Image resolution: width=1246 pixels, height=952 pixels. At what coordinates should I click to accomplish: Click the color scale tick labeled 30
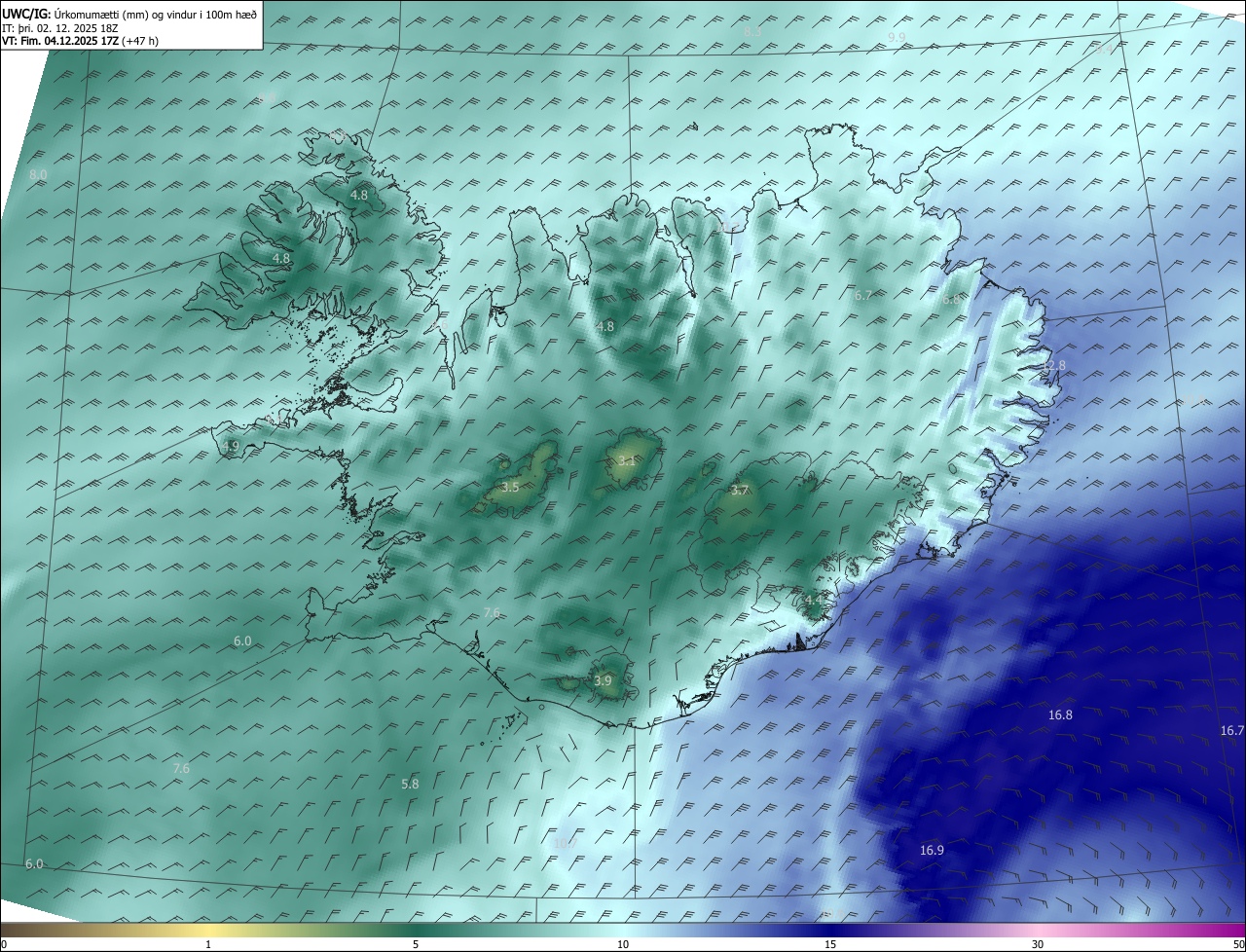pyautogui.click(x=1038, y=944)
